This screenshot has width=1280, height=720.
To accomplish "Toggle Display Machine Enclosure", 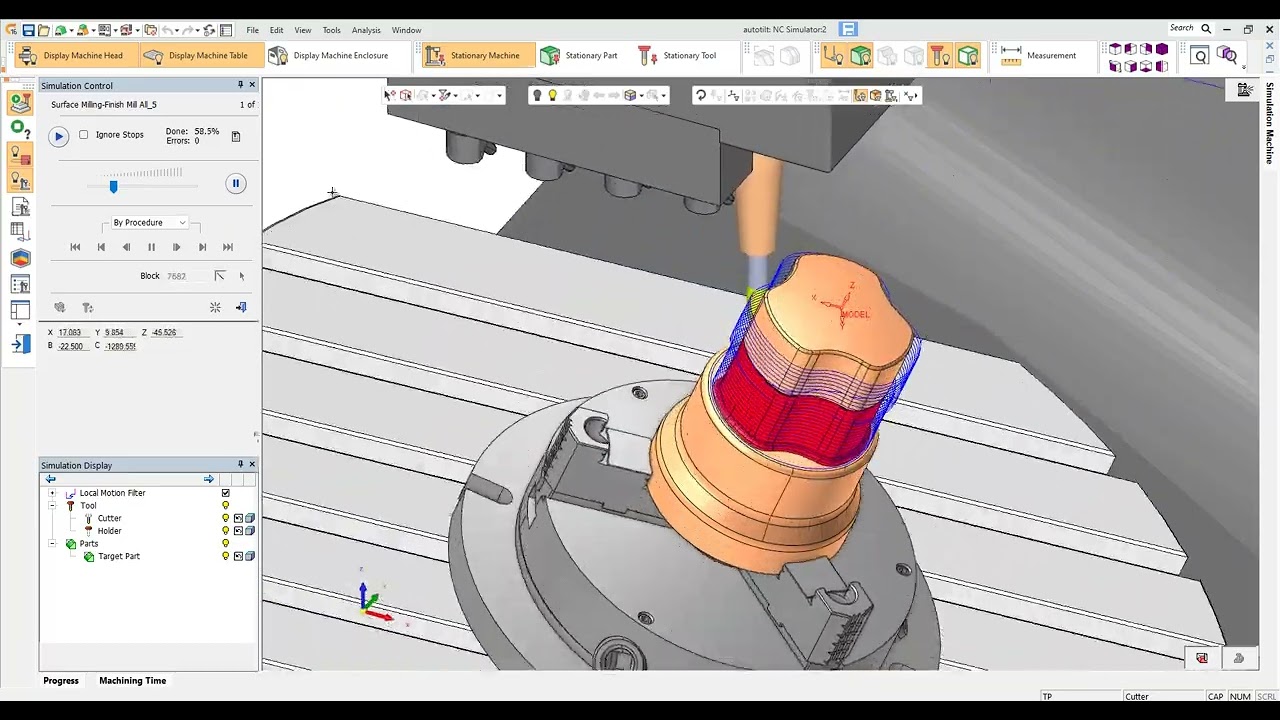I will click(329, 56).
